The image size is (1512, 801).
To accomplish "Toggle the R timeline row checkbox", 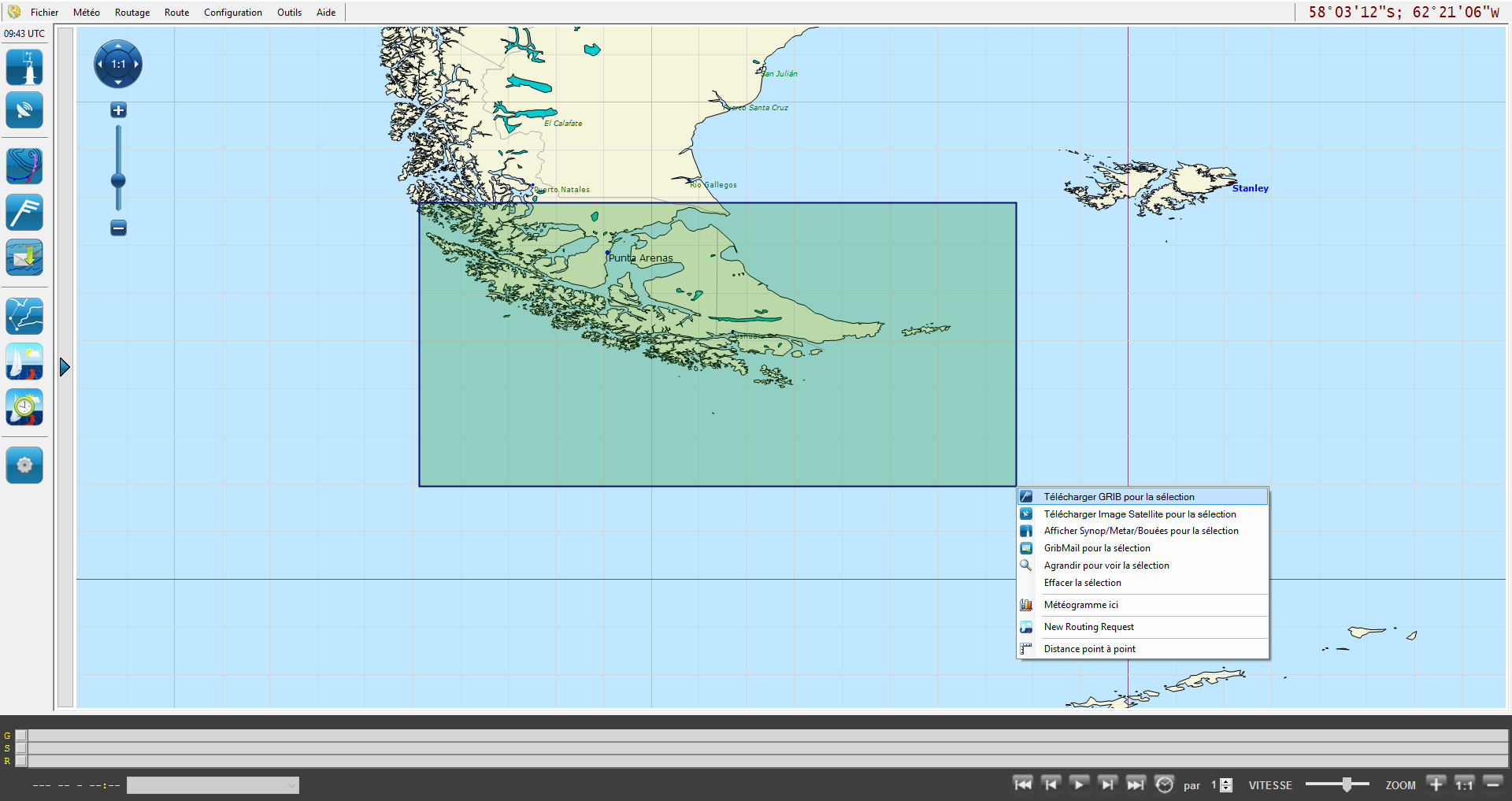I will click(x=21, y=761).
